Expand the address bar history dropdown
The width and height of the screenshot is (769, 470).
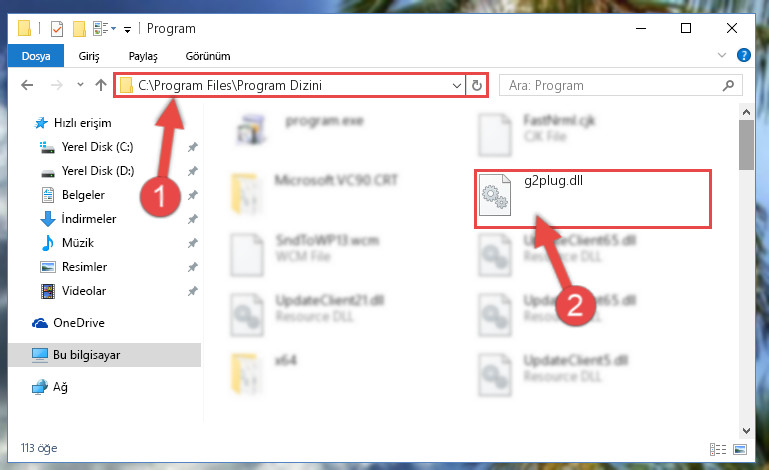457,86
